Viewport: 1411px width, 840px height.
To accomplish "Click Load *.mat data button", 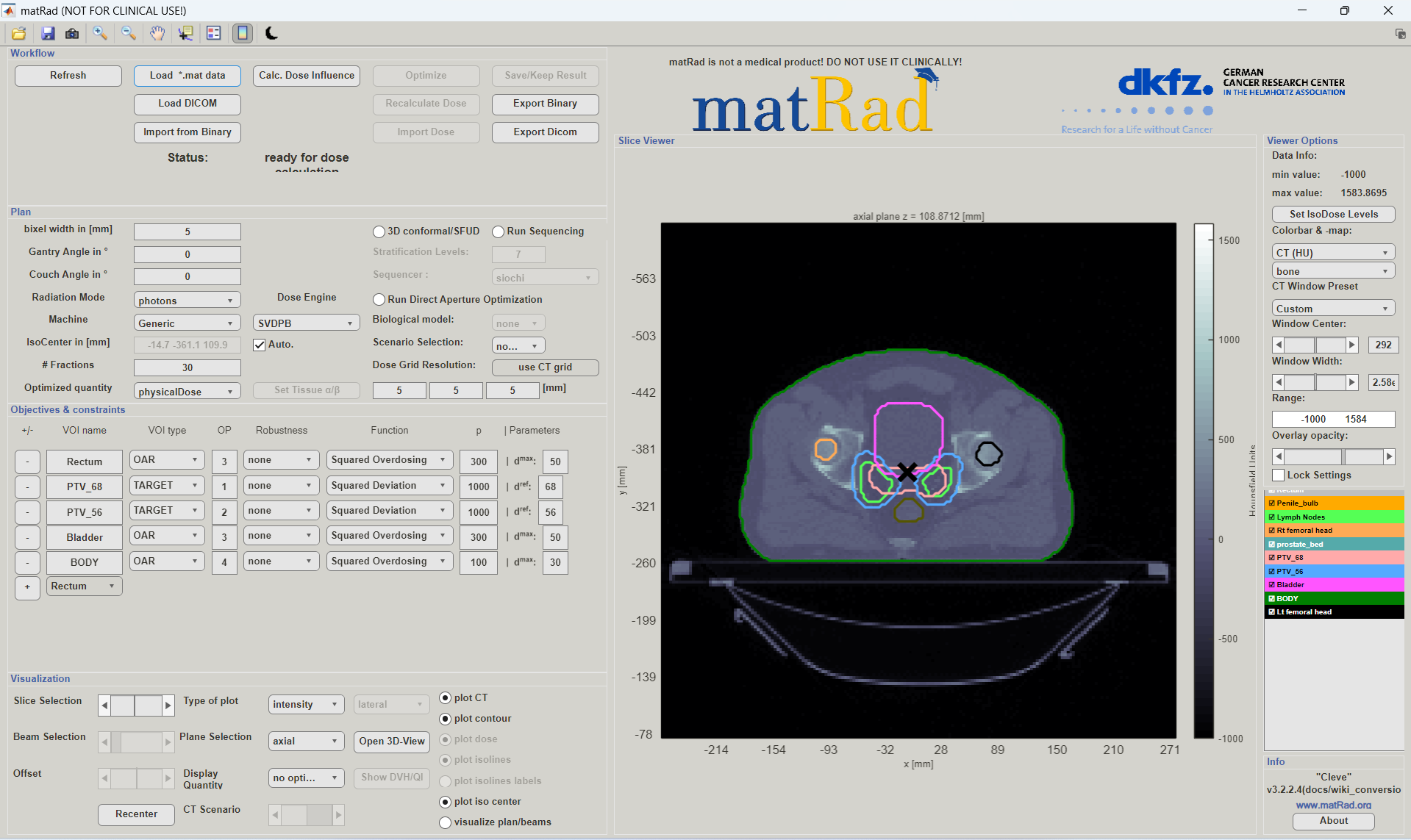I will (187, 76).
